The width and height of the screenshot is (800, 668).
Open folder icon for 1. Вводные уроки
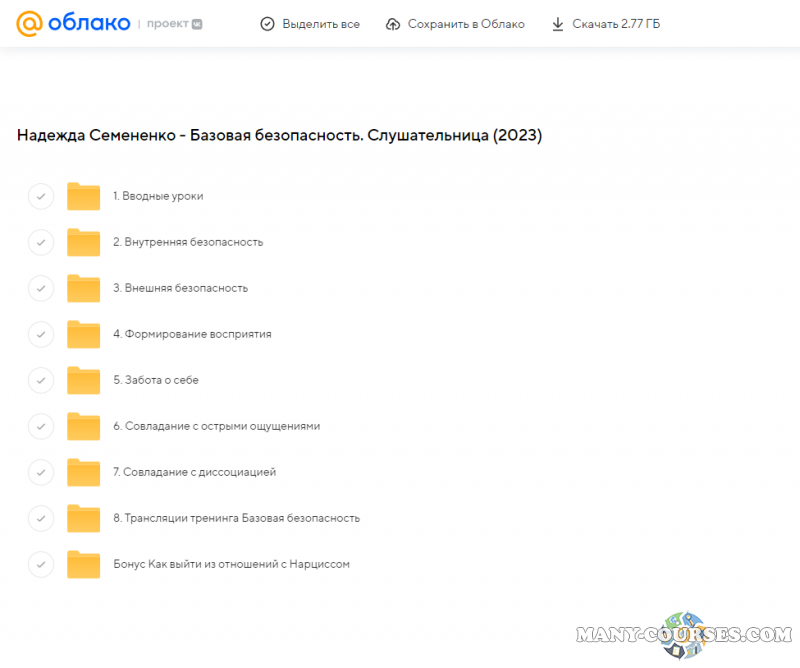coord(84,196)
